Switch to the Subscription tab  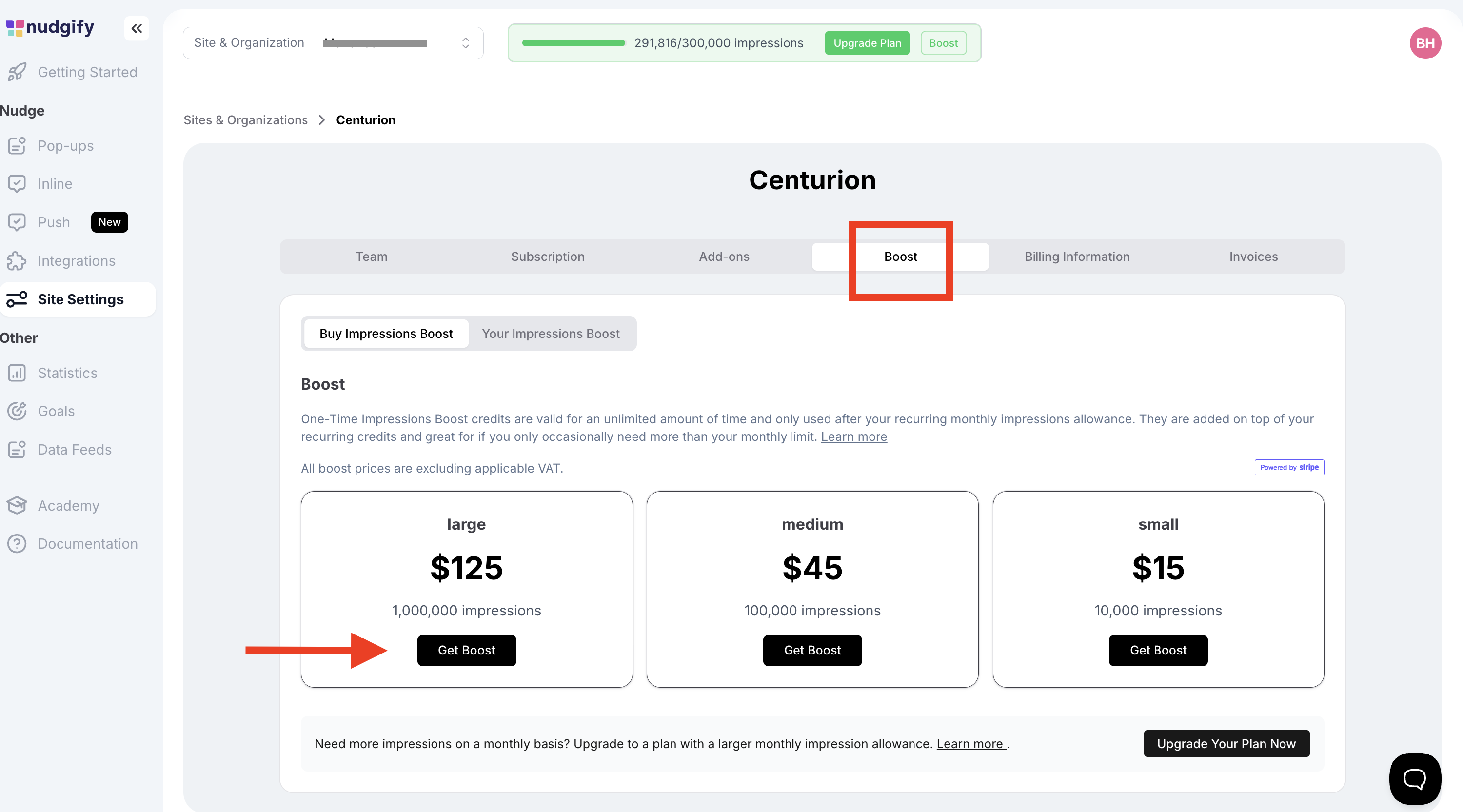click(x=548, y=257)
